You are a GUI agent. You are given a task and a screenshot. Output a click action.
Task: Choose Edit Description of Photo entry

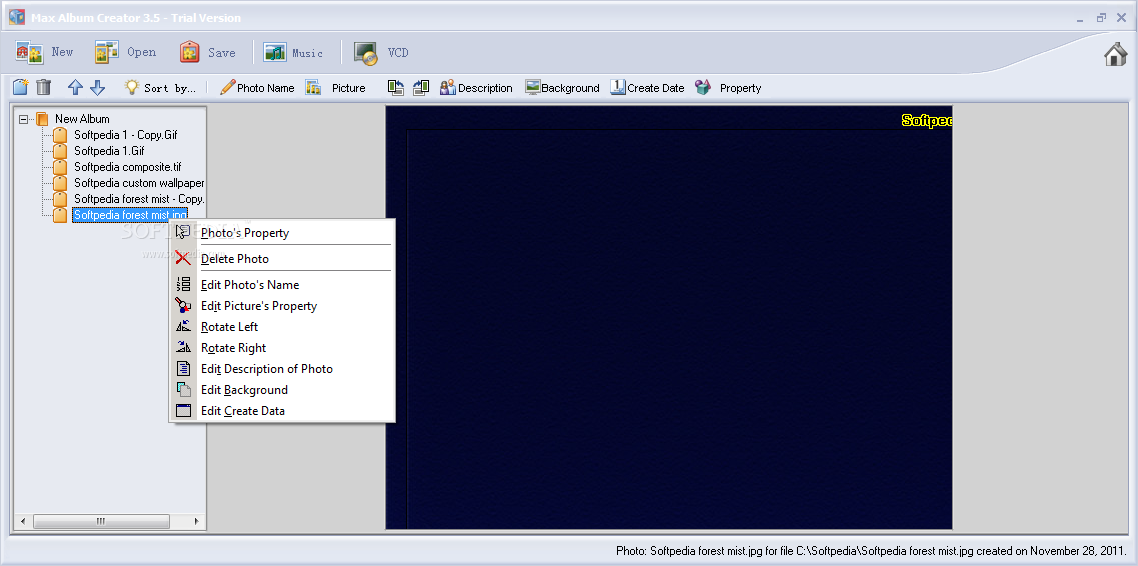(x=282, y=369)
